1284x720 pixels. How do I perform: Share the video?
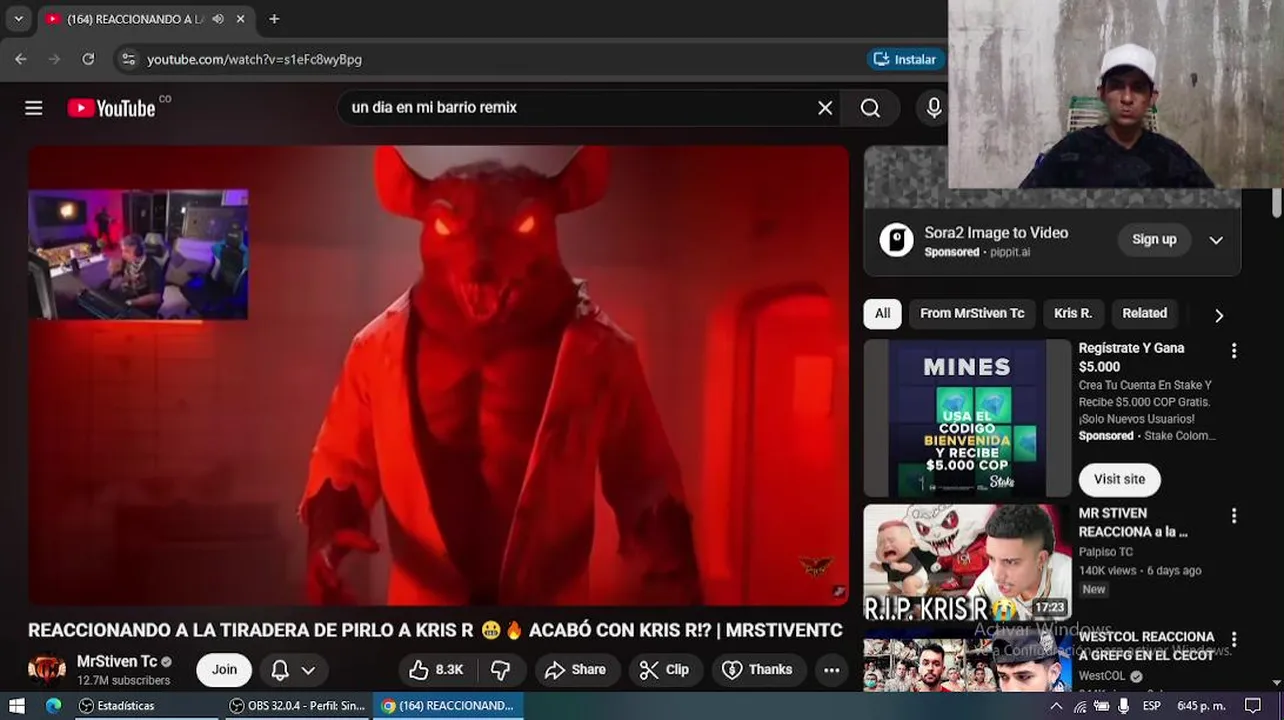575,670
